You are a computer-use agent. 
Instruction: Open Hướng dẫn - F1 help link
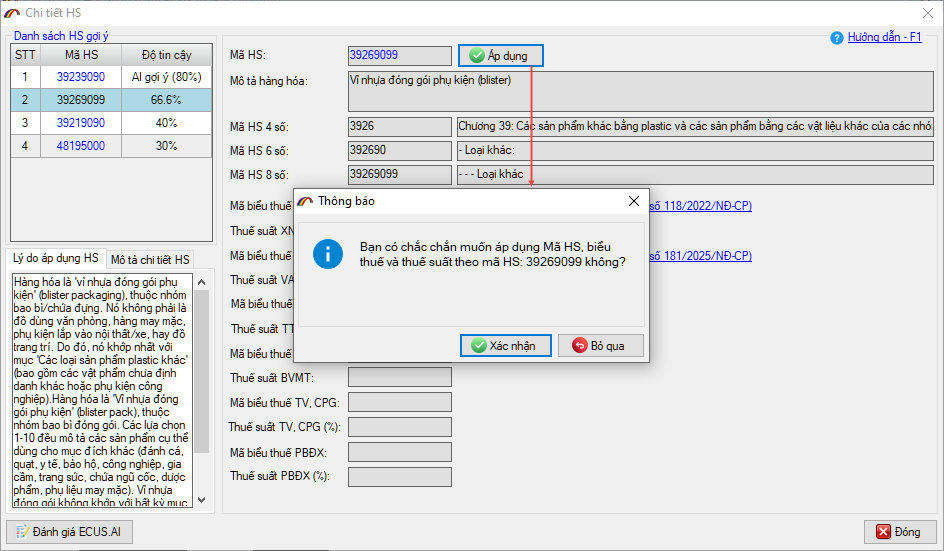pos(884,37)
